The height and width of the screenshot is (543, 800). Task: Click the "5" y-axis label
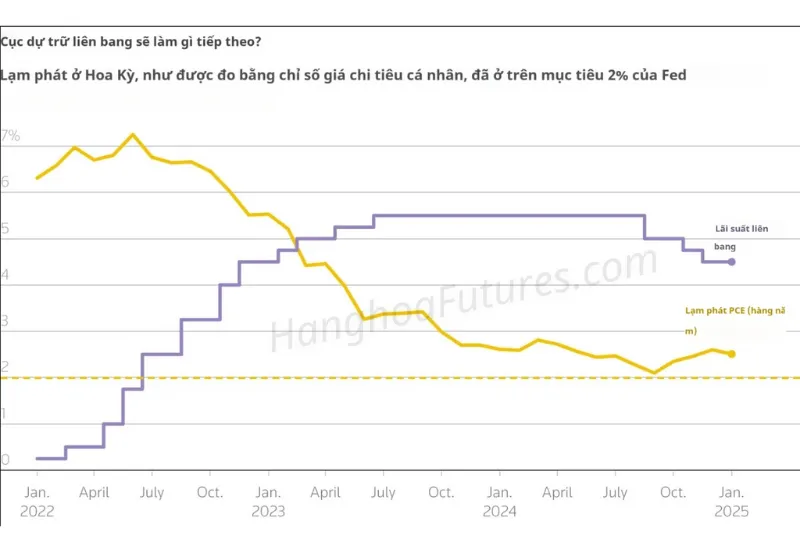click(5, 229)
